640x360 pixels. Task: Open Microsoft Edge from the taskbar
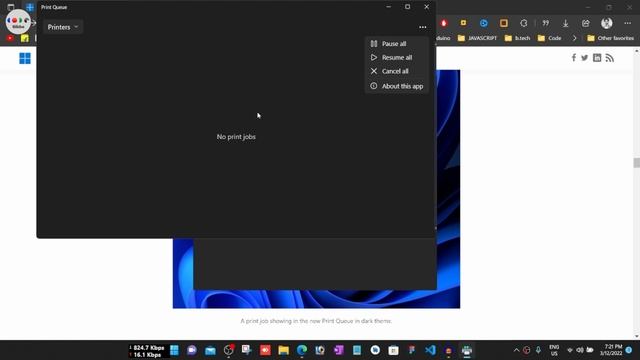(302, 350)
